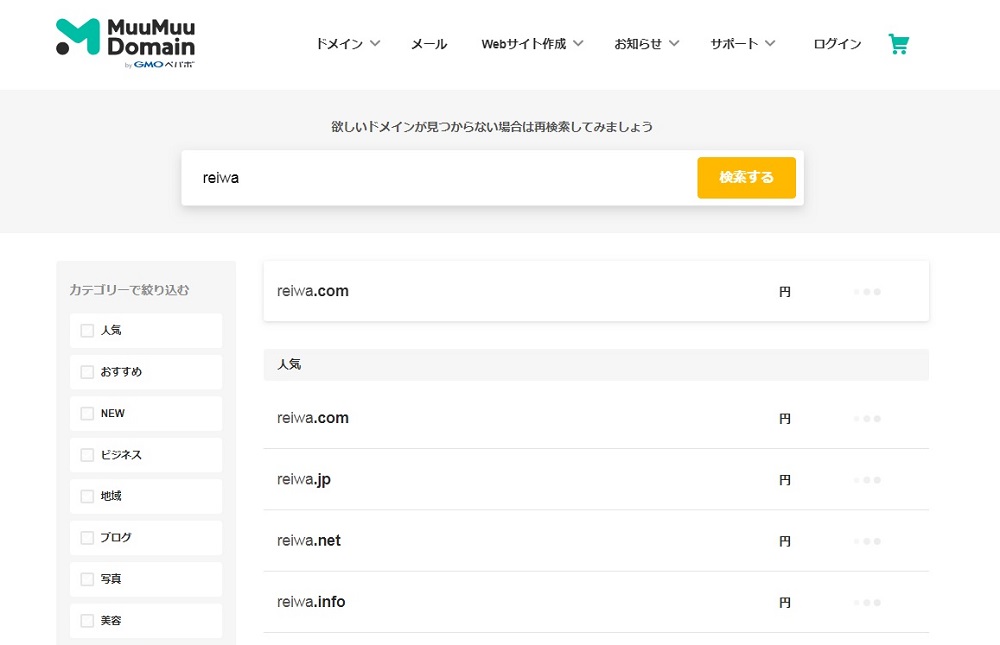1000x645 pixels.
Task: Go to the メール menu item
Action: click(x=429, y=44)
